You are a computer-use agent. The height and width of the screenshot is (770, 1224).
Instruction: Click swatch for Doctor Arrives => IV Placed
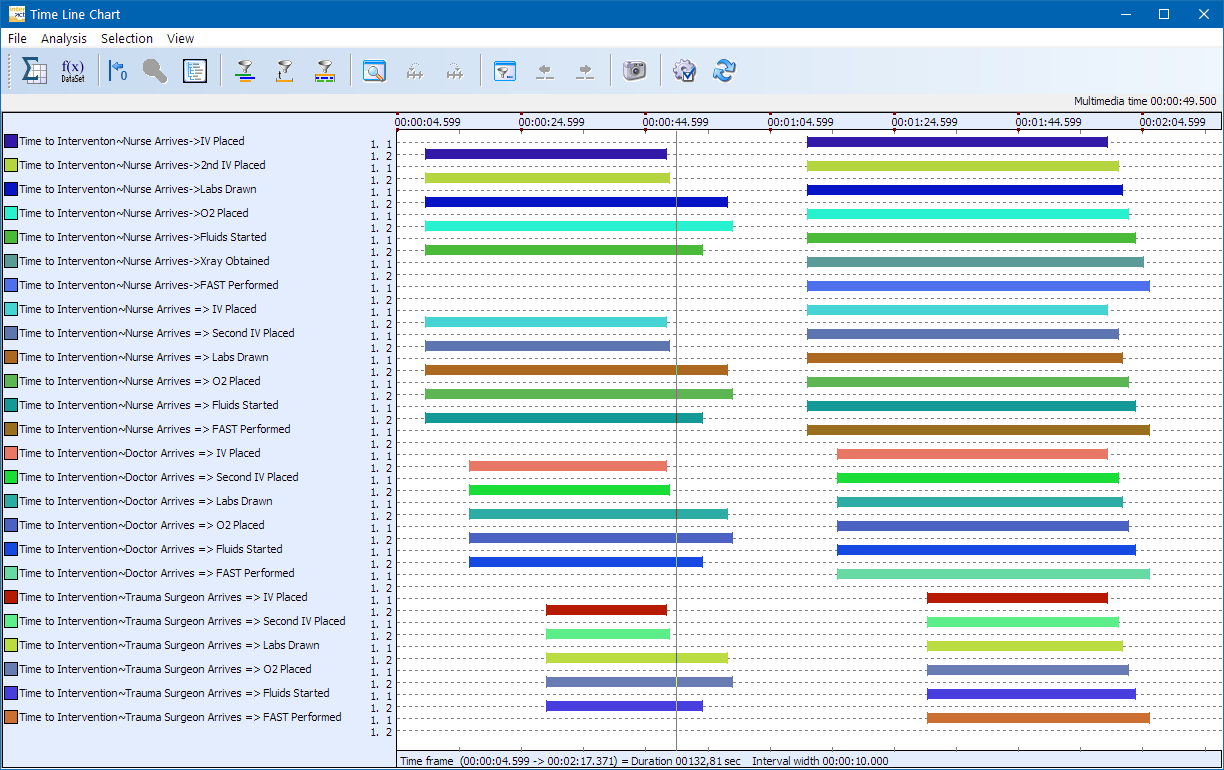pos(11,453)
